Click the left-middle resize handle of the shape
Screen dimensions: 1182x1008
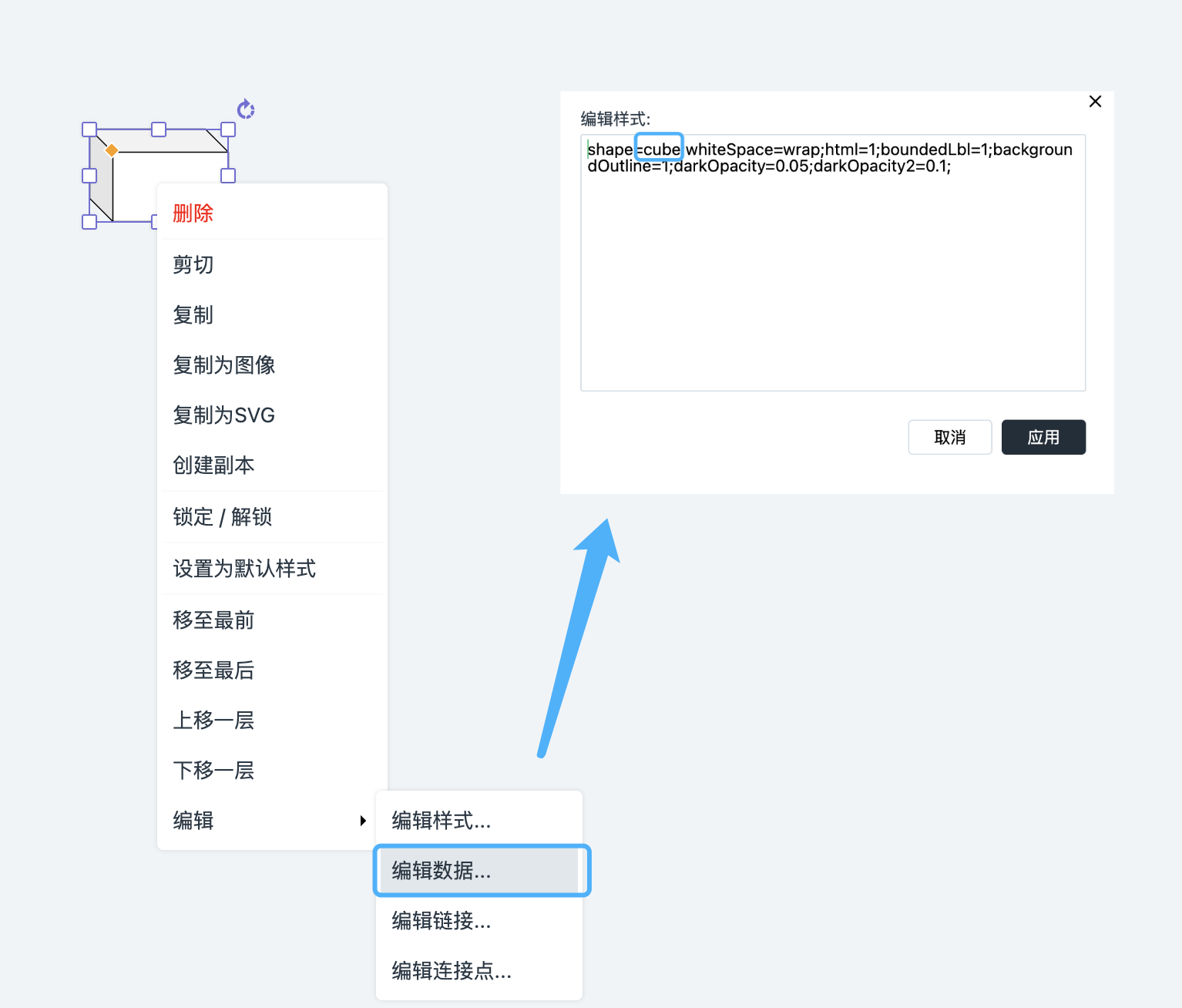[89, 176]
